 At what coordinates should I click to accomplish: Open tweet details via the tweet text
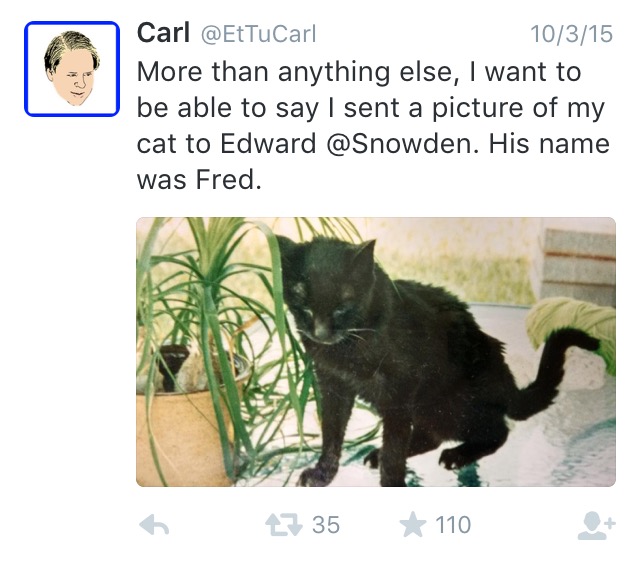pos(370,108)
